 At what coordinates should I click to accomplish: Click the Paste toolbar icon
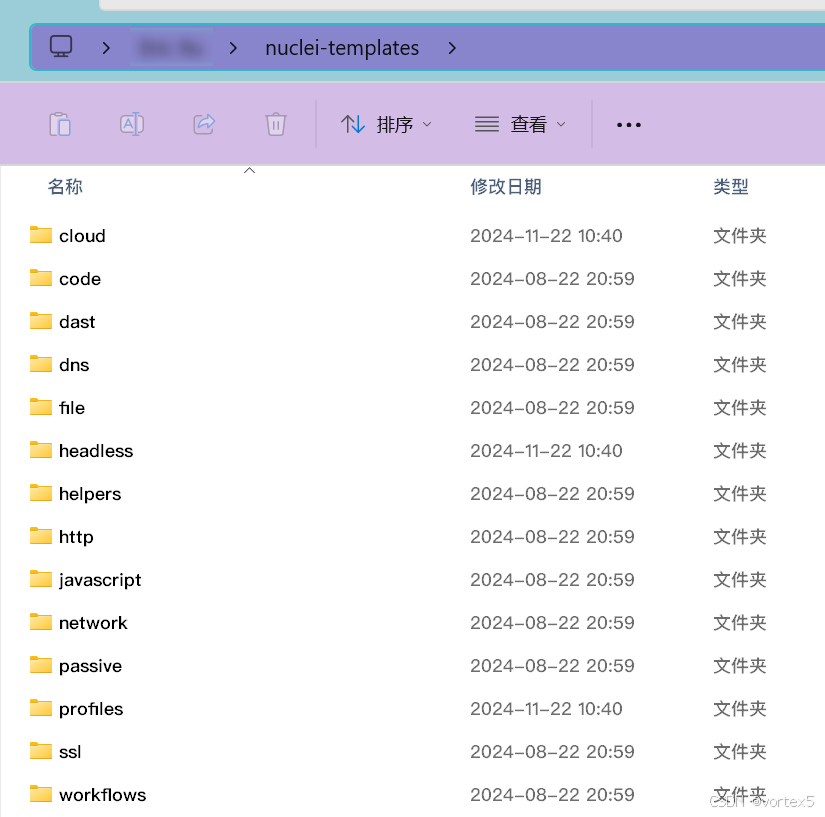pos(60,124)
